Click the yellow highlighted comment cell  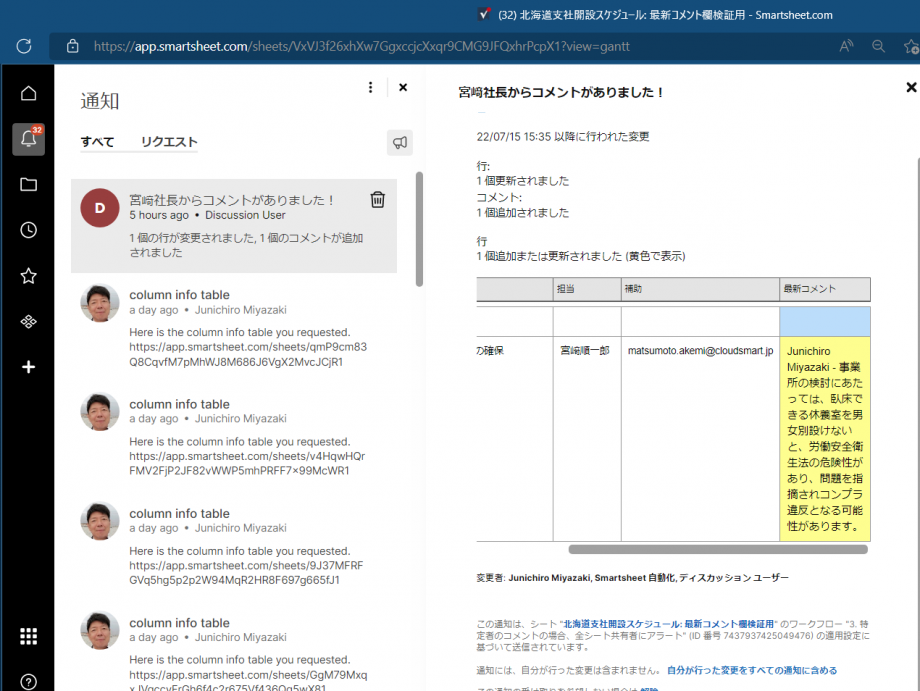(x=824, y=438)
